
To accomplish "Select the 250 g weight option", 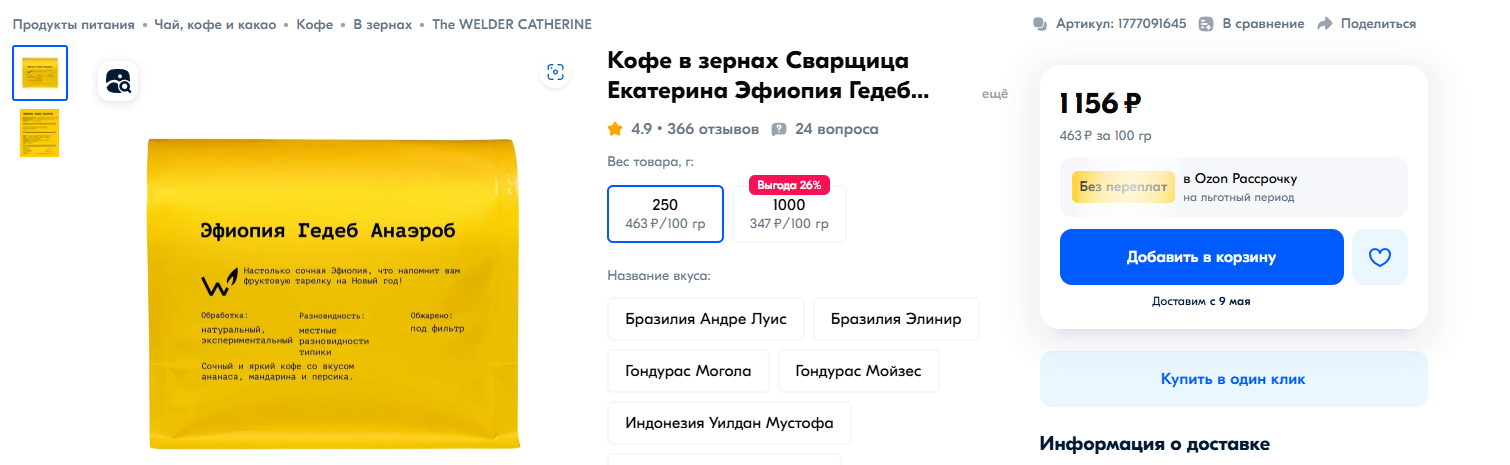I will click(x=665, y=214).
